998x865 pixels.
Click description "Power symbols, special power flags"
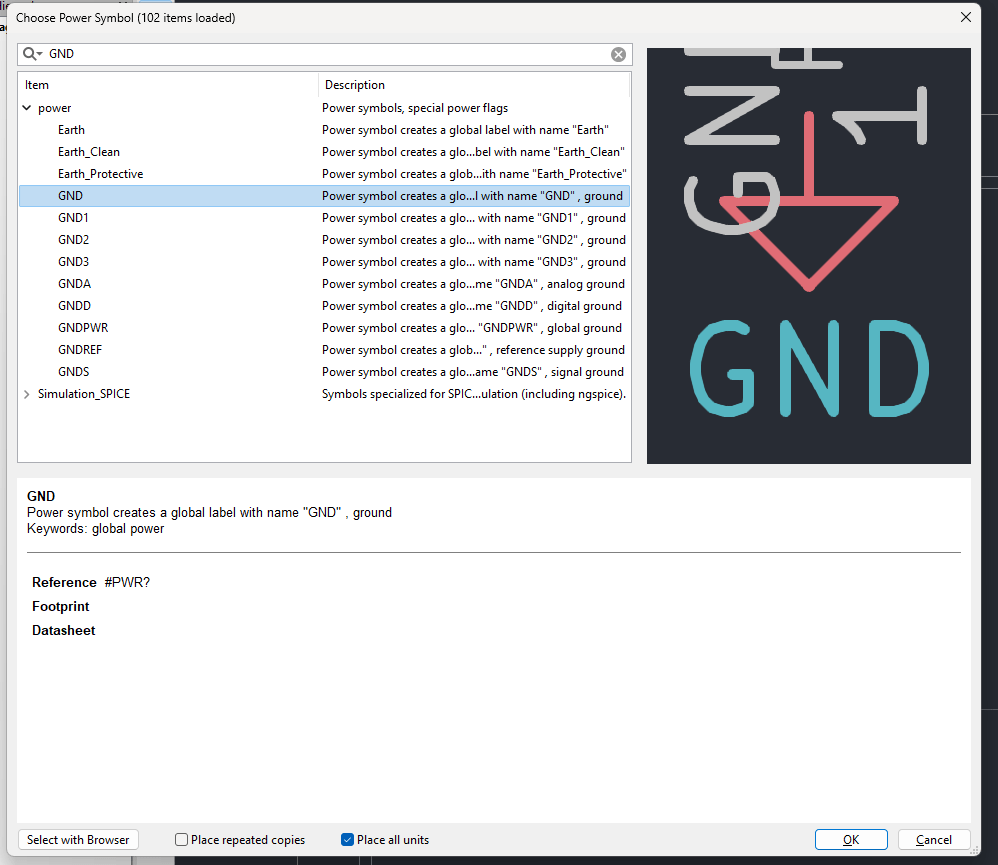(415, 108)
